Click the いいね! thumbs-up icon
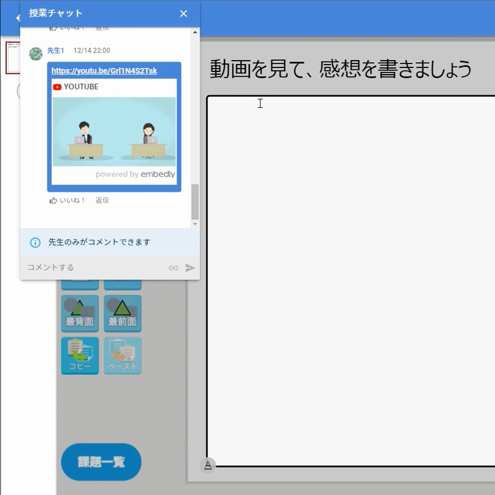The height and width of the screenshot is (495, 495). coord(53,200)
